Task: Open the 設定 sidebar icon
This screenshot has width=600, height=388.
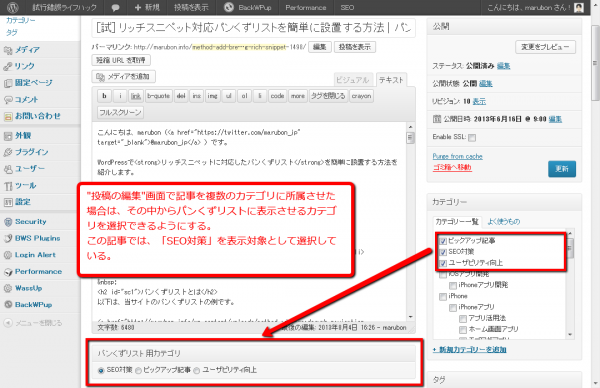Action: point(8,202)
